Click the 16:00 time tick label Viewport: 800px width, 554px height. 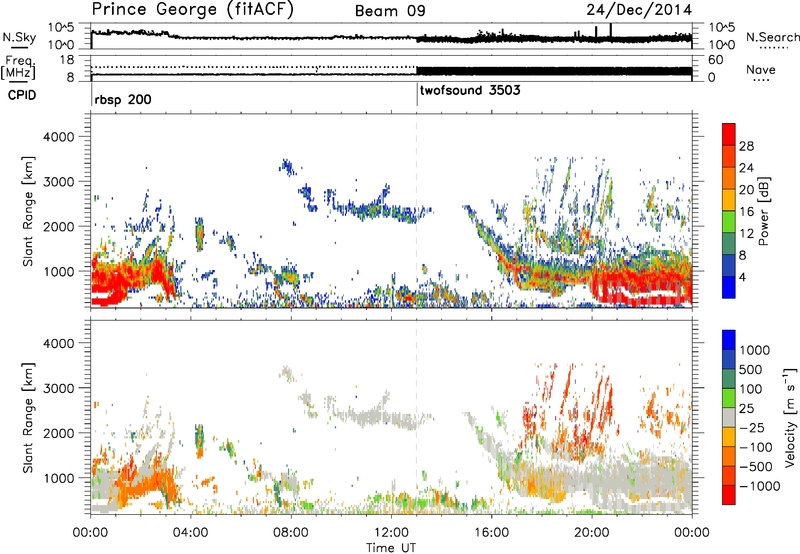[x=491, y=533]
